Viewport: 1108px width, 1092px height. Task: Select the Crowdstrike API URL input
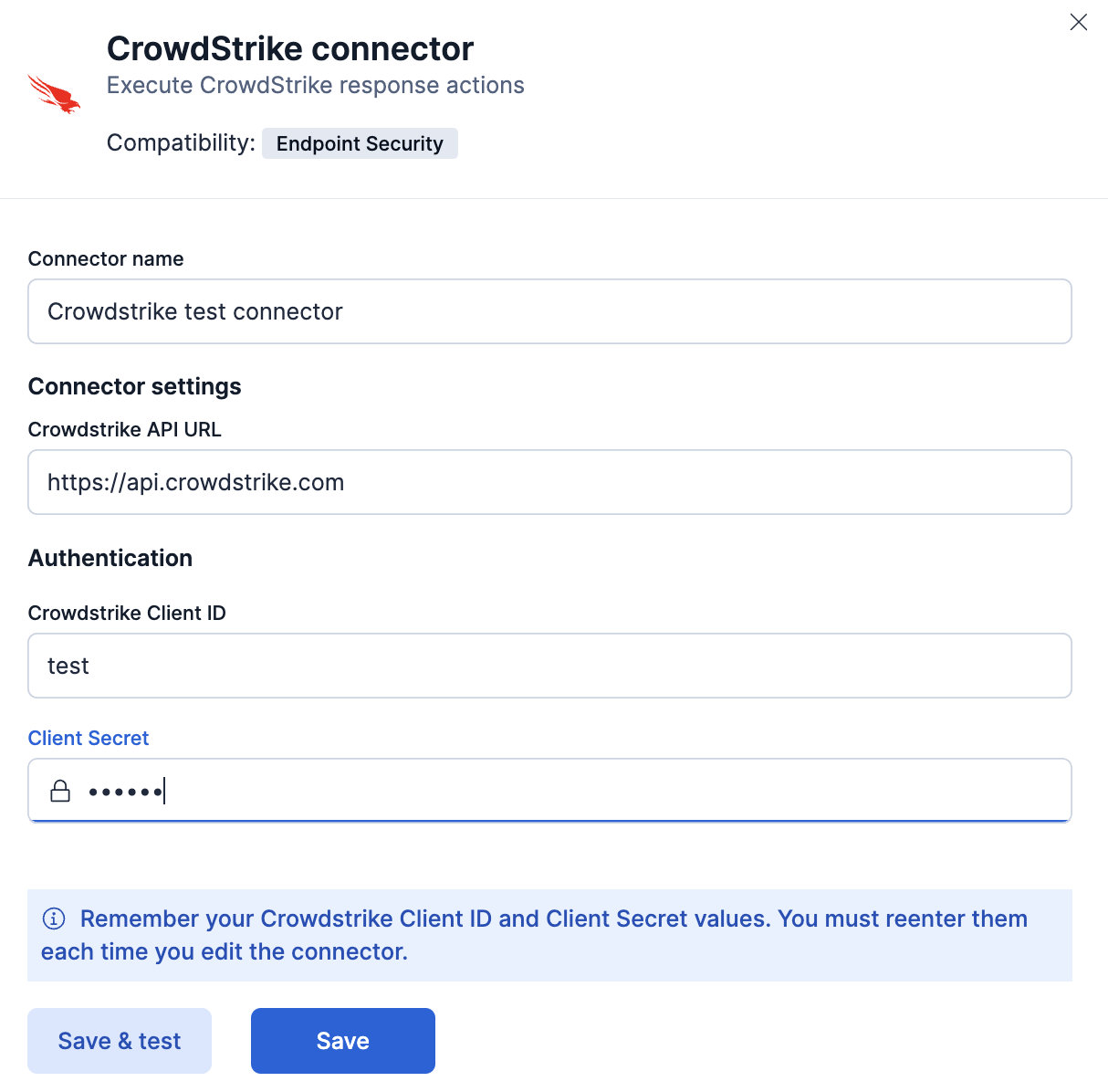click(549, 482)
